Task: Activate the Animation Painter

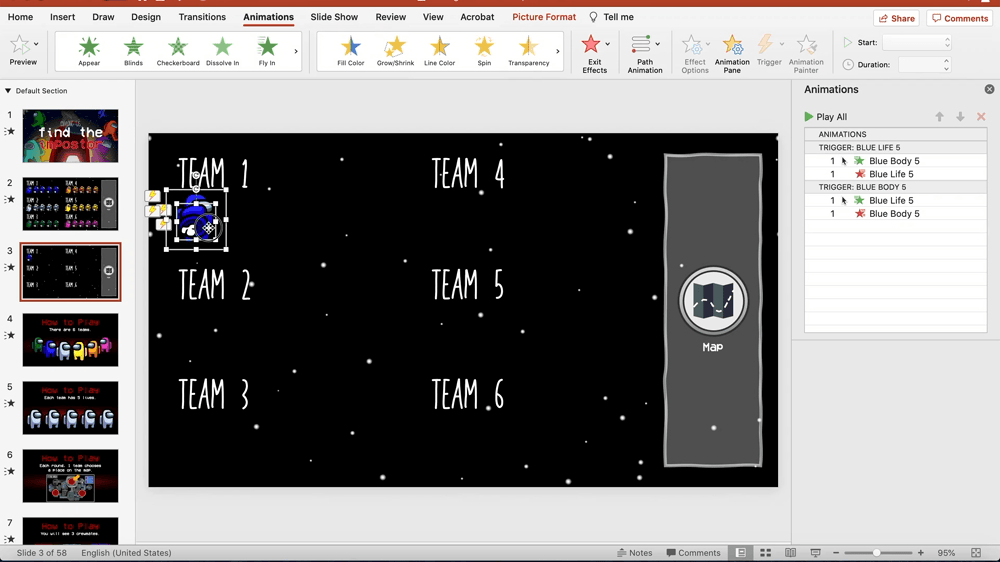Action: pos(806,54)
